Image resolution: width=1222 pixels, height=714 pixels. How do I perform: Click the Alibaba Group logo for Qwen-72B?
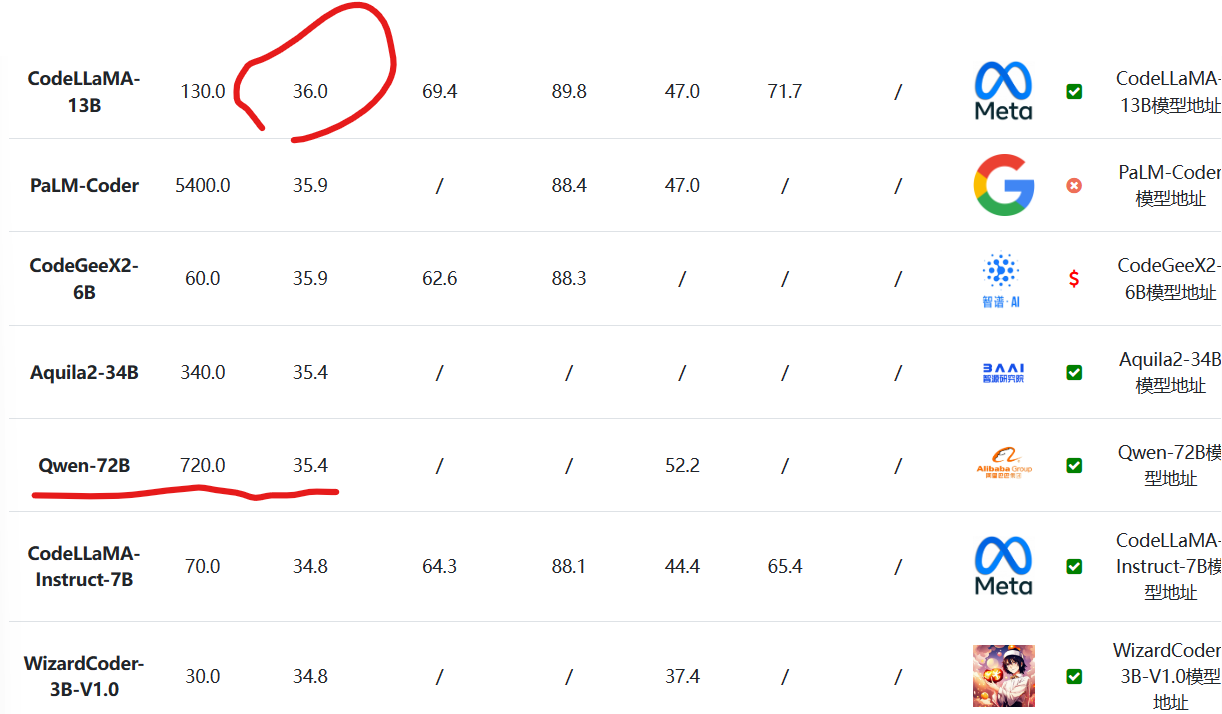point(1003,465)
